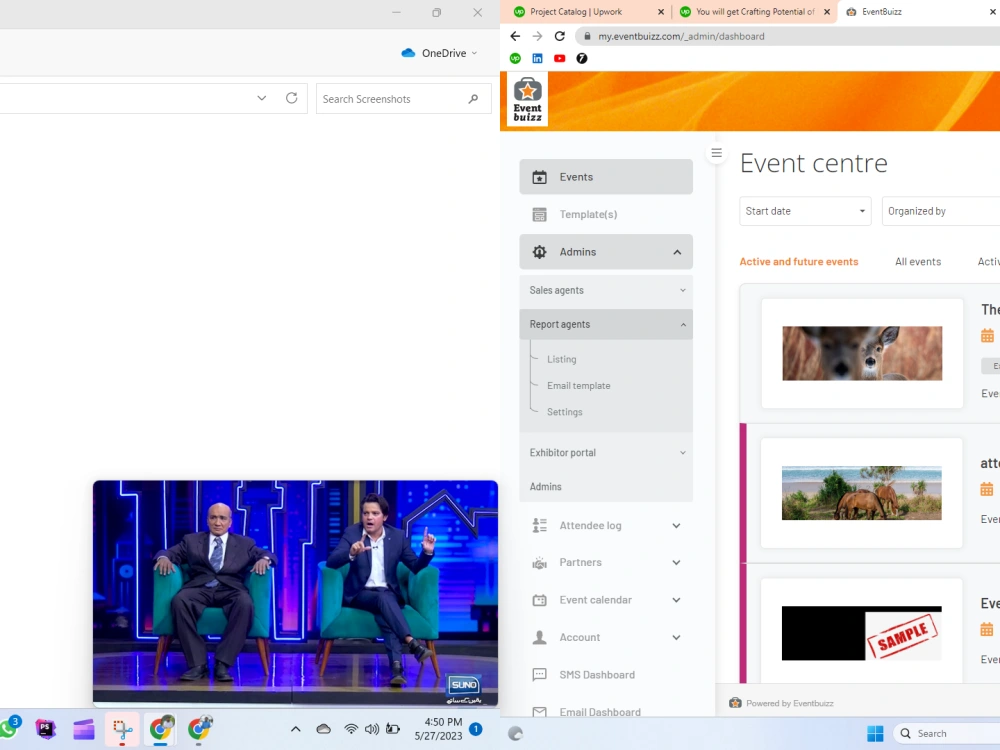Click the OneDrive cloud tray icon
The height and width of the screenshot is (750, 1000).
[323, 729]
